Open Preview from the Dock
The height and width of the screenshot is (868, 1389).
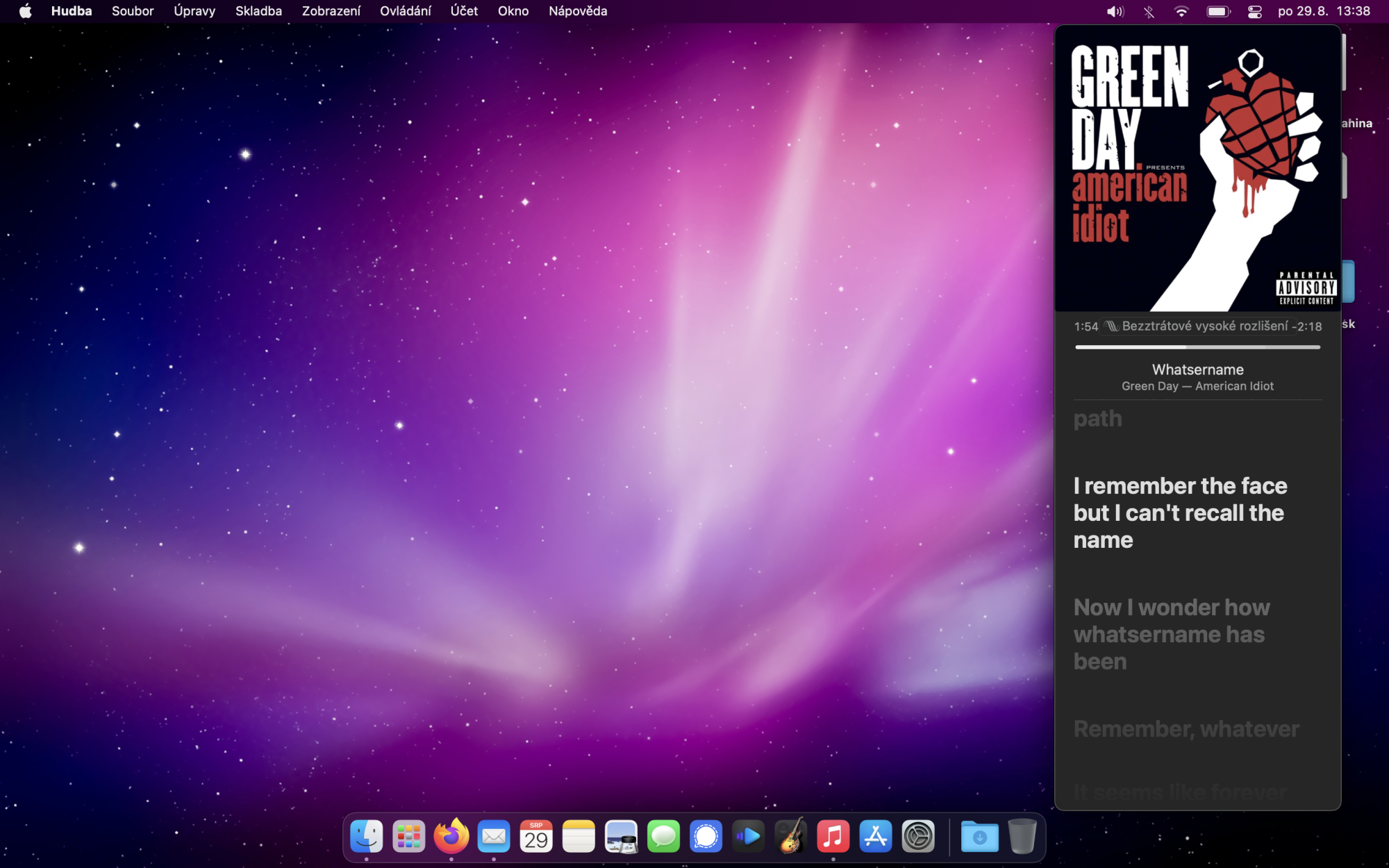point(621,836)
